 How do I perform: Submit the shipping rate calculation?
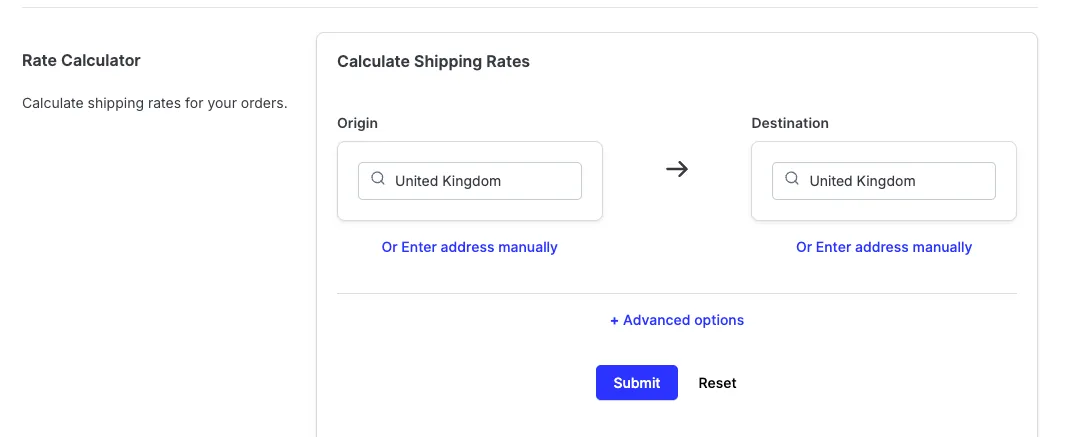(637, 383)
